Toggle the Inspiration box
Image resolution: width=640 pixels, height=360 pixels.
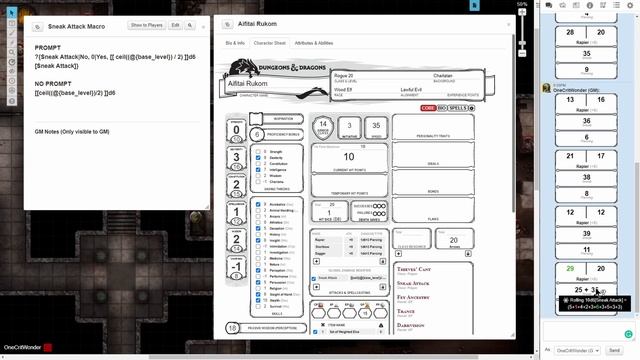(256, 119)
